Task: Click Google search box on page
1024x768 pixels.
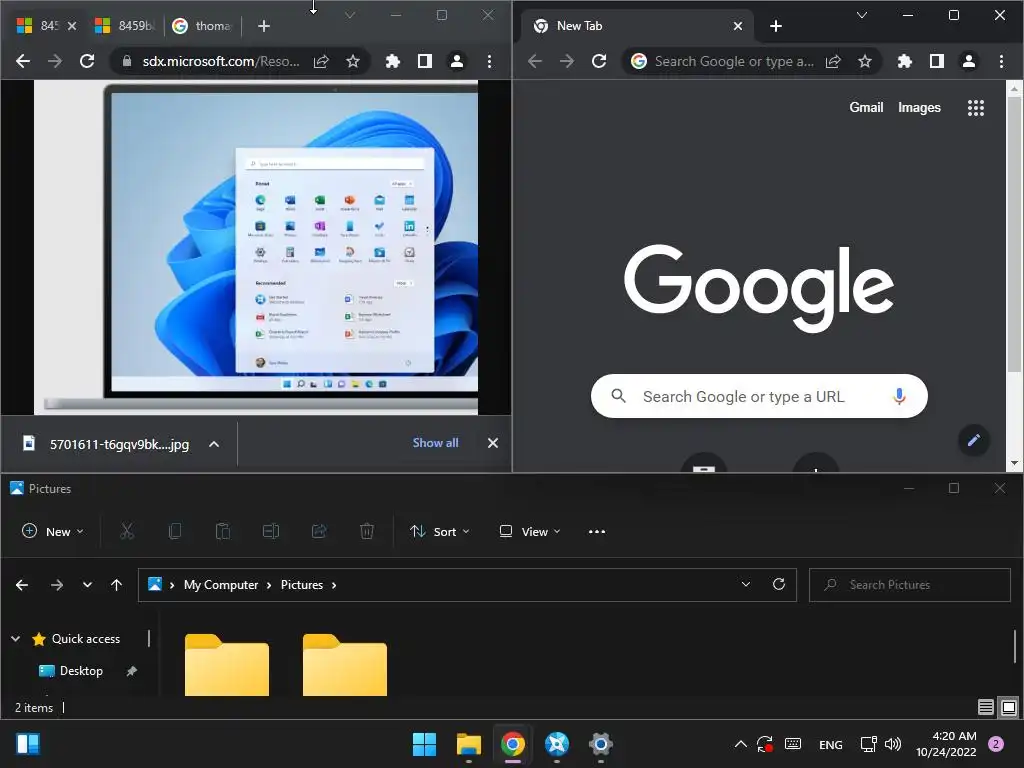Action: coord(759,396)
